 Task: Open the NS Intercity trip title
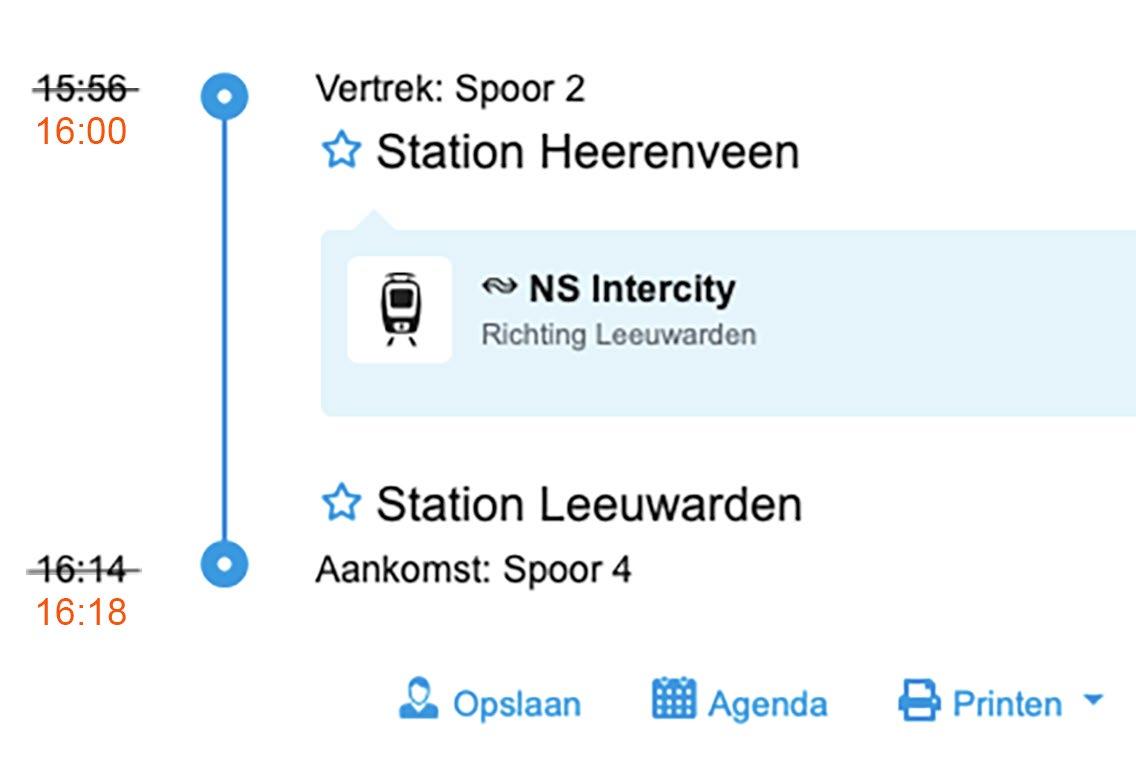[632, 289]
